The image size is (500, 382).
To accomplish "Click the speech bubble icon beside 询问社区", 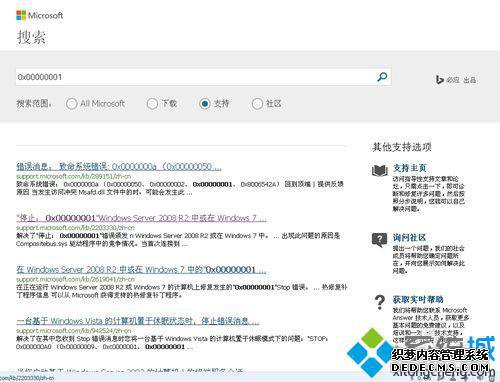I will tap(379, 240).
